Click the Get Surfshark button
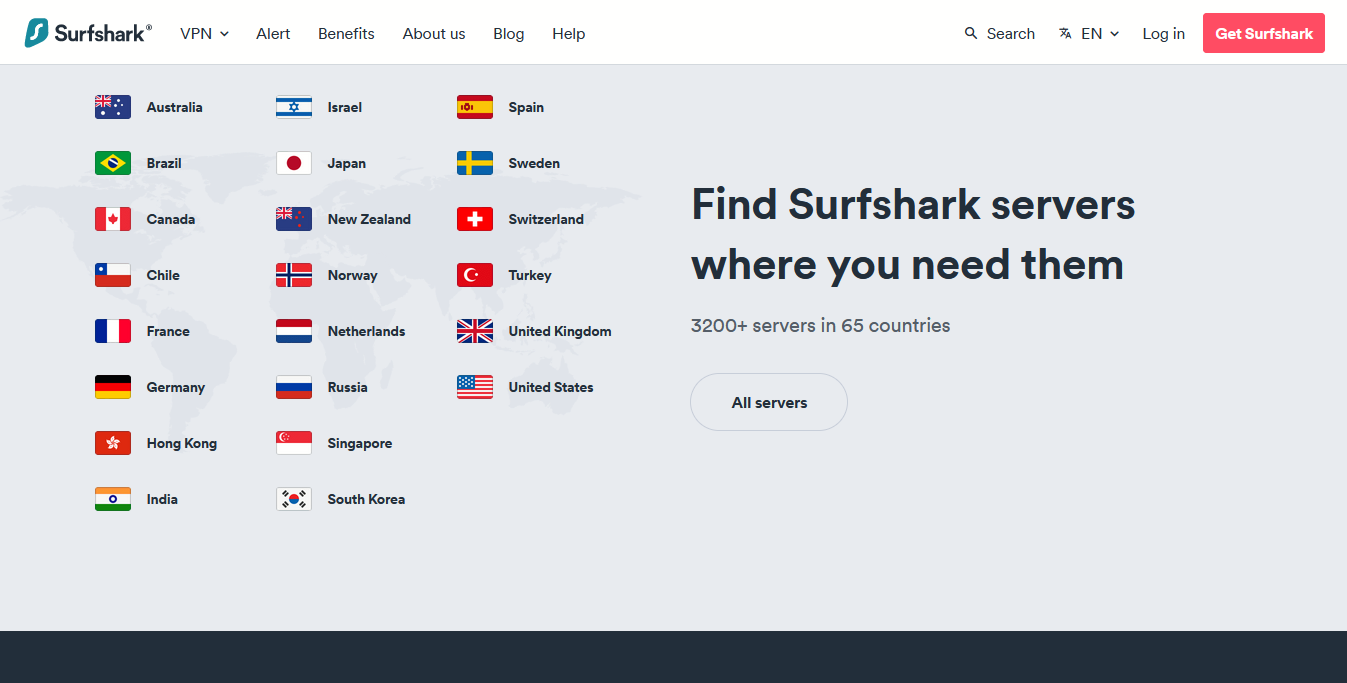This screenshot has height=683, width=1347. point(1264,33)
